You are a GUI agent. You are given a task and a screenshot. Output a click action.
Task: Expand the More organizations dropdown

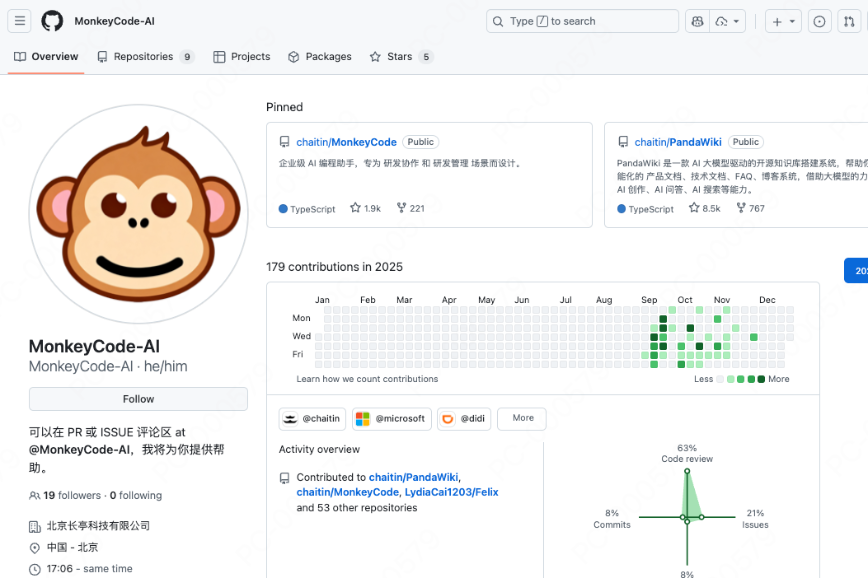click(522, 419)
